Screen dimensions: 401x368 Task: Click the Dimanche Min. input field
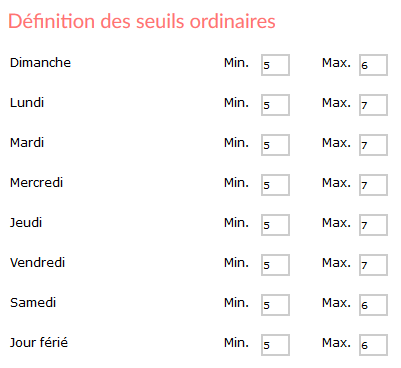275,65
